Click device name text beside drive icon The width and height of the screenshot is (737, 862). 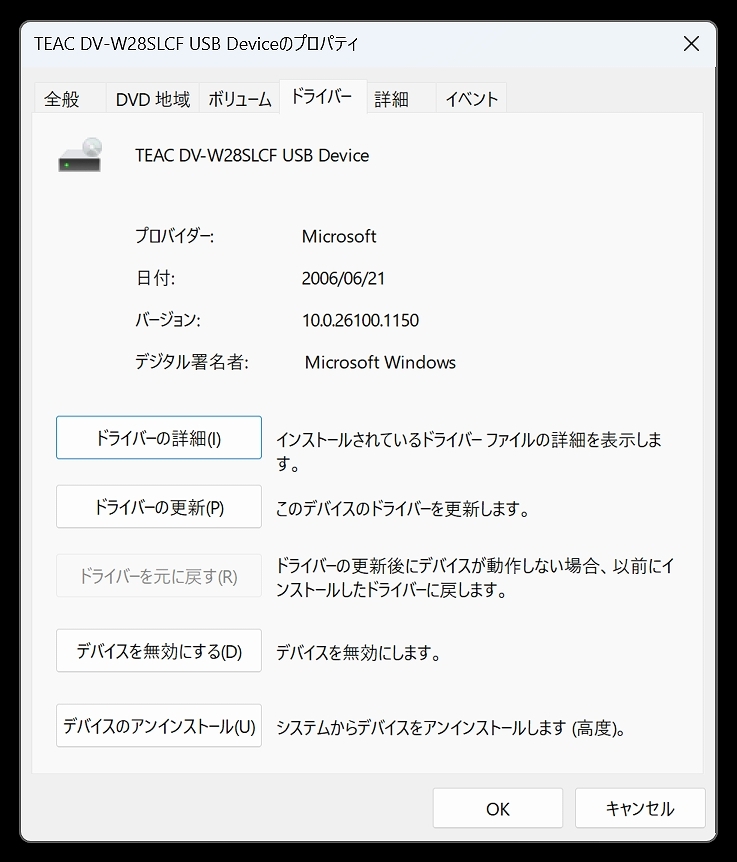coord(252,156)
